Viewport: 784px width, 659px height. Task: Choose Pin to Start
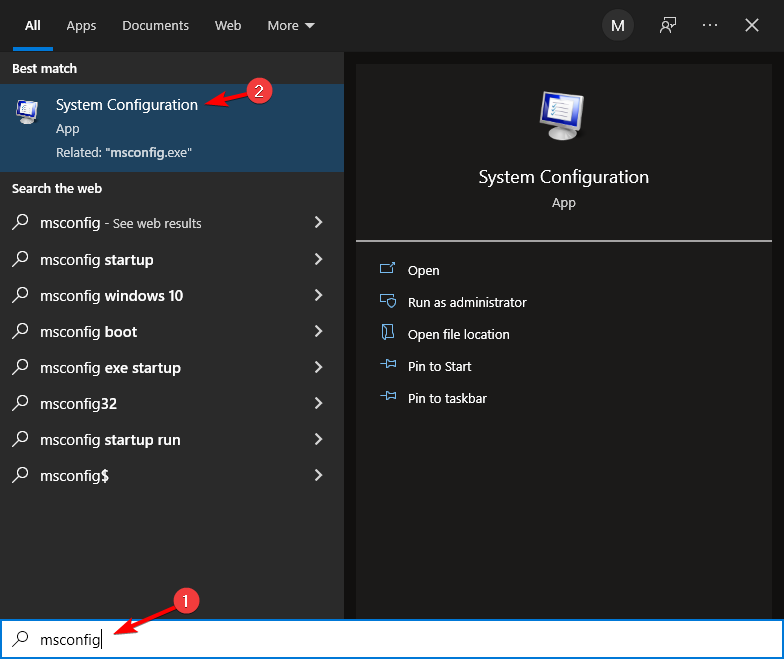440,366
